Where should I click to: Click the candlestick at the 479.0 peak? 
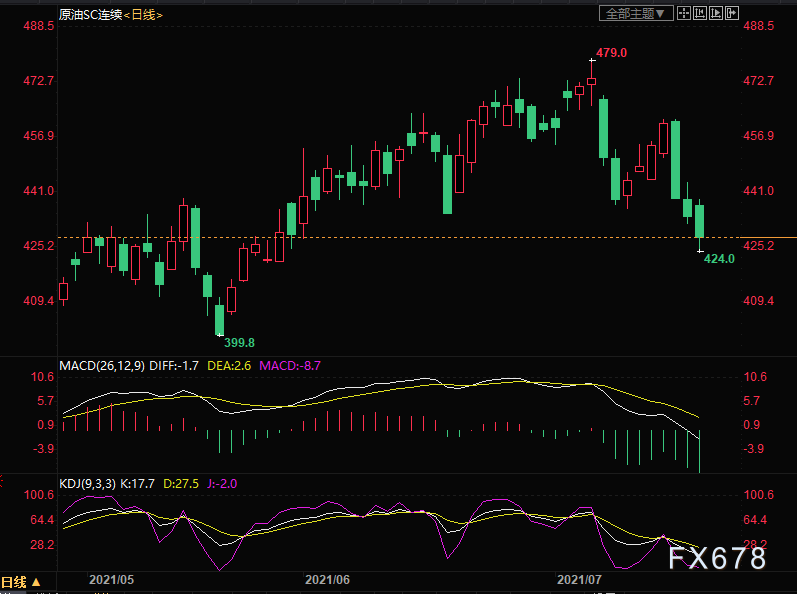(x=592, y=81)
